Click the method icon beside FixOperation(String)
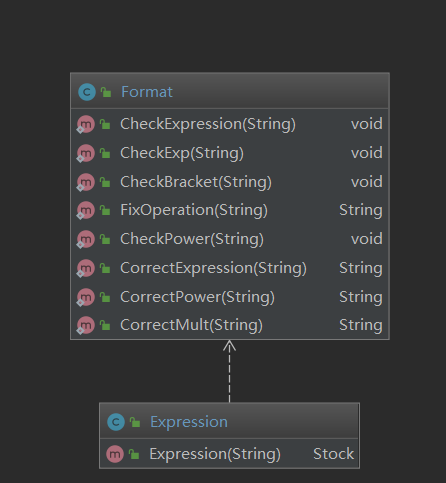The width and height of the screenshot is (446, 483). coord(85,210)
